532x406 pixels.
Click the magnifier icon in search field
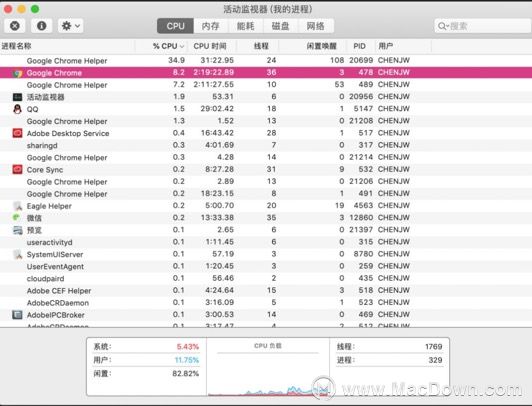pos(442,26)
